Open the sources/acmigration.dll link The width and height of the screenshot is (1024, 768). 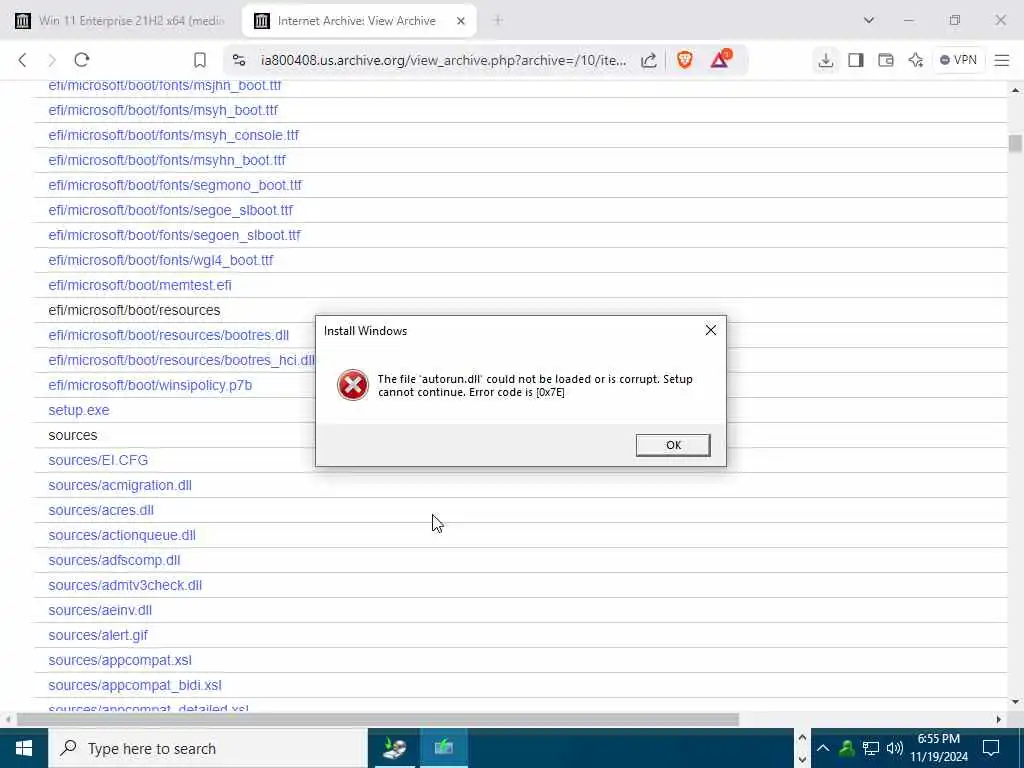[120, 485]
